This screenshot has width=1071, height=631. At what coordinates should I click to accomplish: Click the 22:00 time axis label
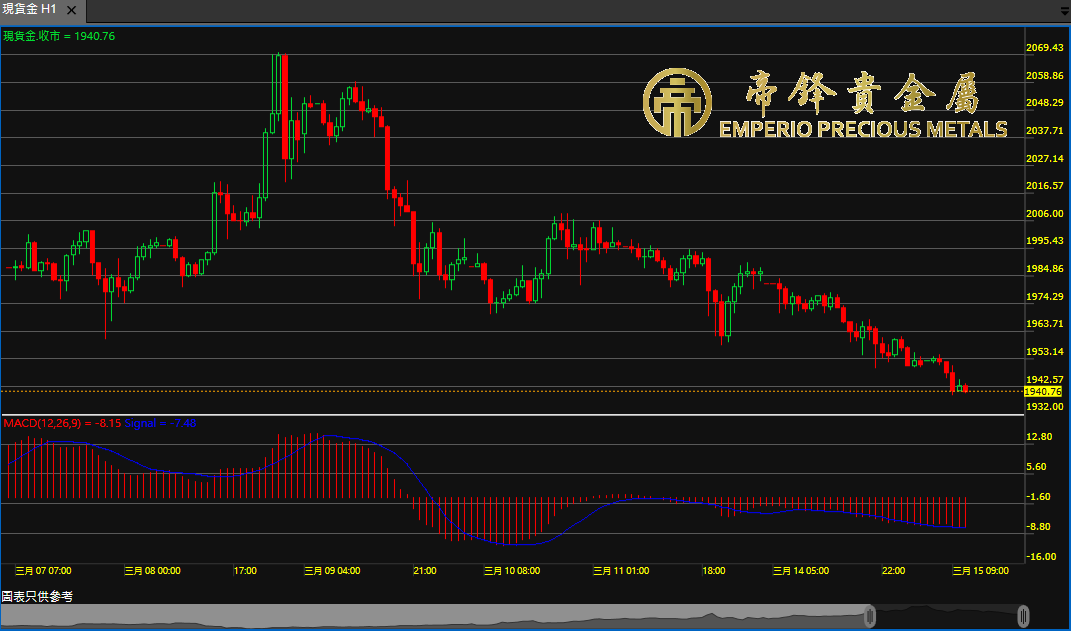893,571
